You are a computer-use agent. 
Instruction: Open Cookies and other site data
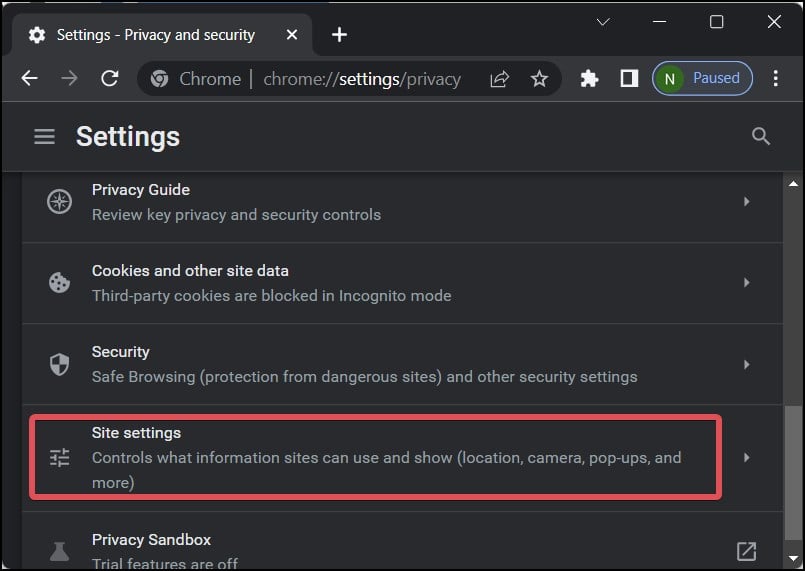[x=402, y=283]
